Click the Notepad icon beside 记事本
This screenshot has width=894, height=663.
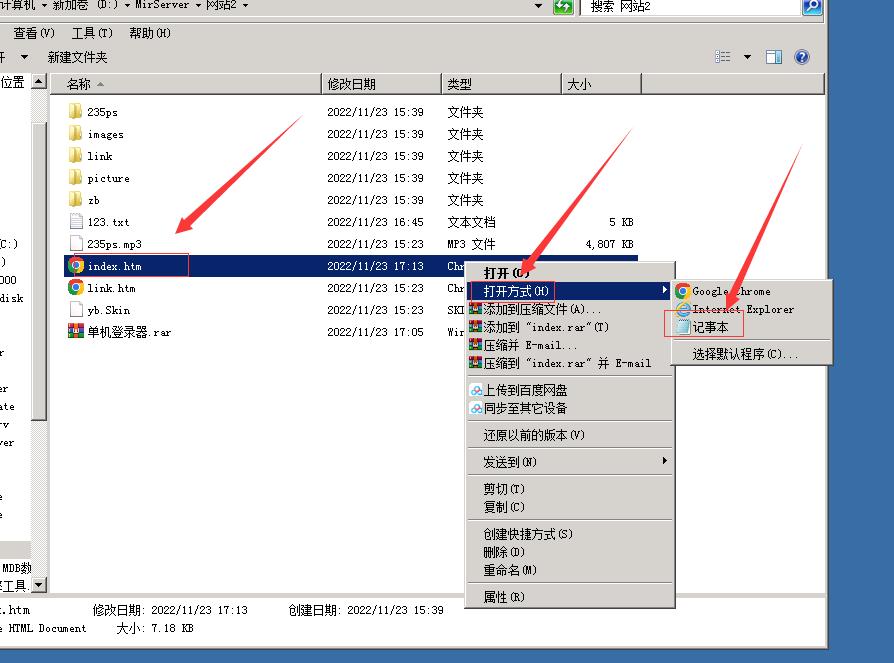pyautogui.click(x=682, y=327)
